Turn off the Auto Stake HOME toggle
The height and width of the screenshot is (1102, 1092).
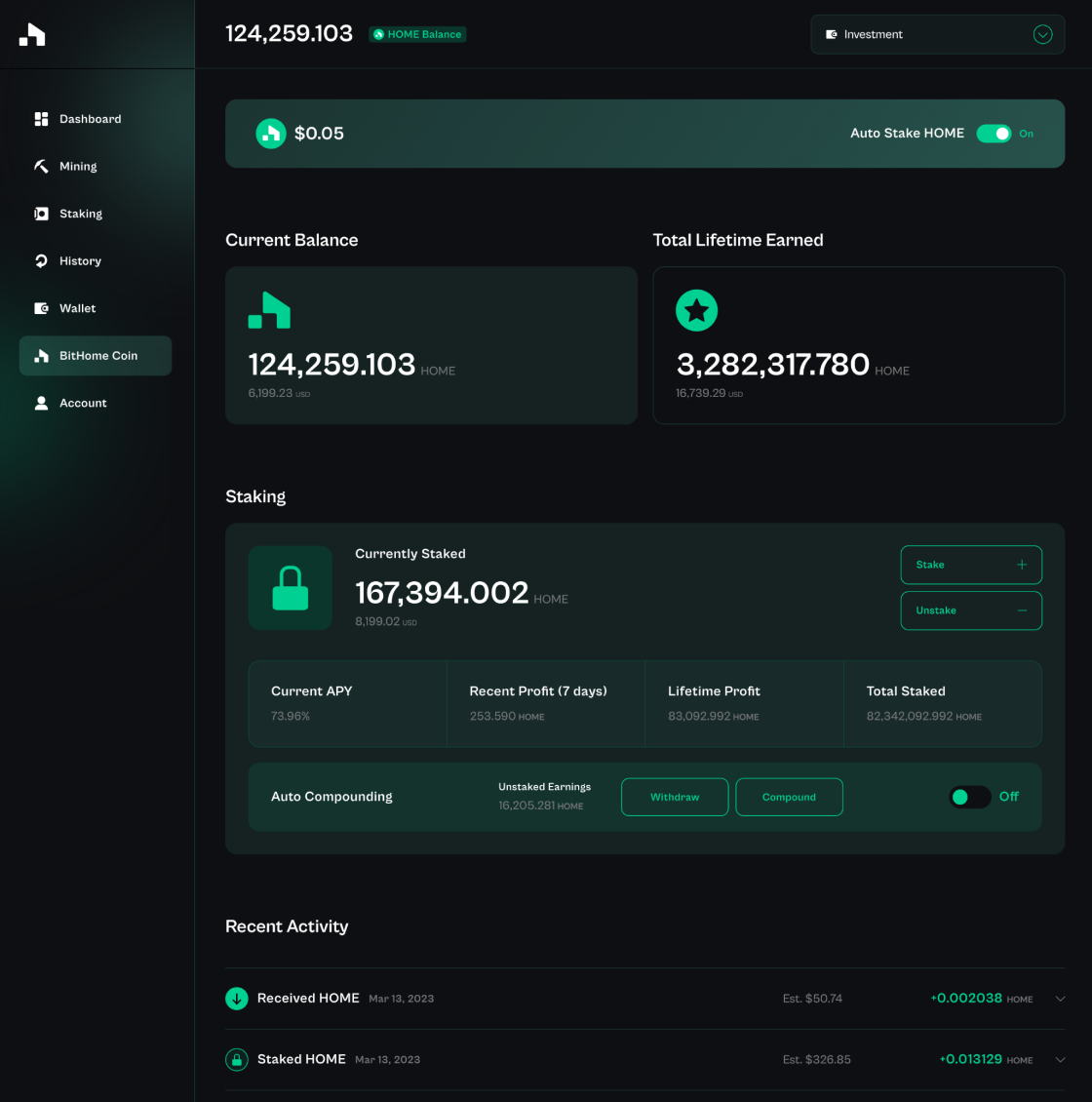click(994, 134)
